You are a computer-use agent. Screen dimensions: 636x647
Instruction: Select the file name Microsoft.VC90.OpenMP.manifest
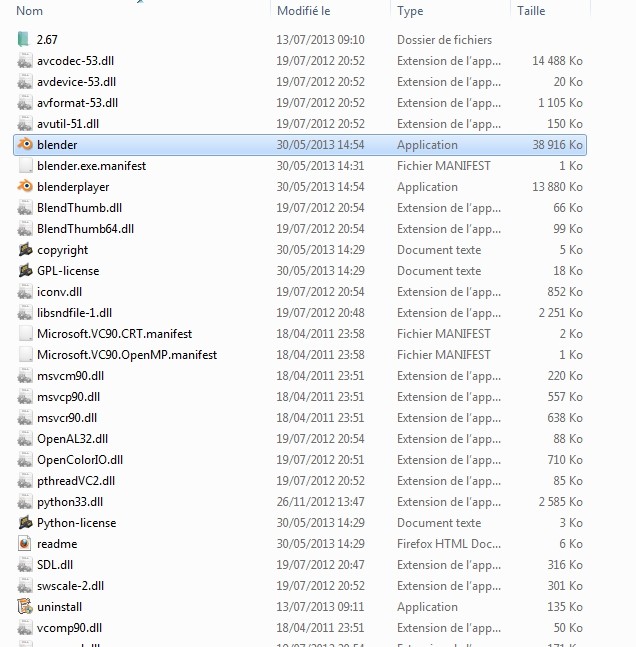tap(127, 355)
